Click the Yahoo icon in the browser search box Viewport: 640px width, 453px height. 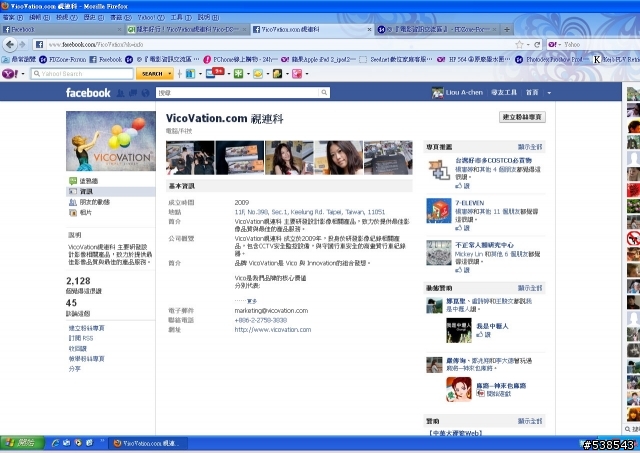pyautogui.click(x=552, y=44)
